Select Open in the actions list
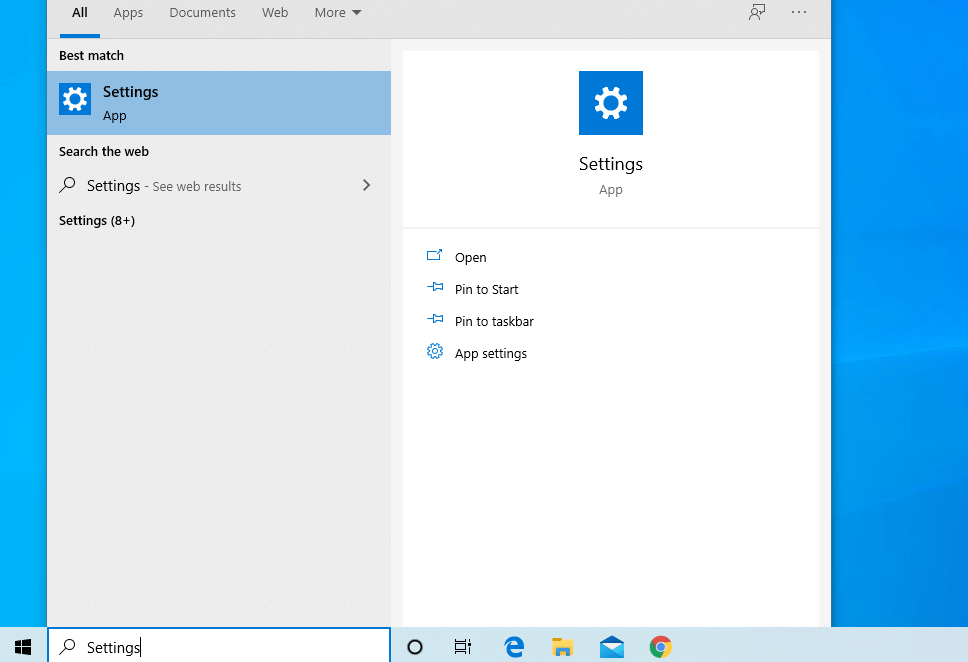The height and width of the screenshot is (662, 968). point(470,258)
